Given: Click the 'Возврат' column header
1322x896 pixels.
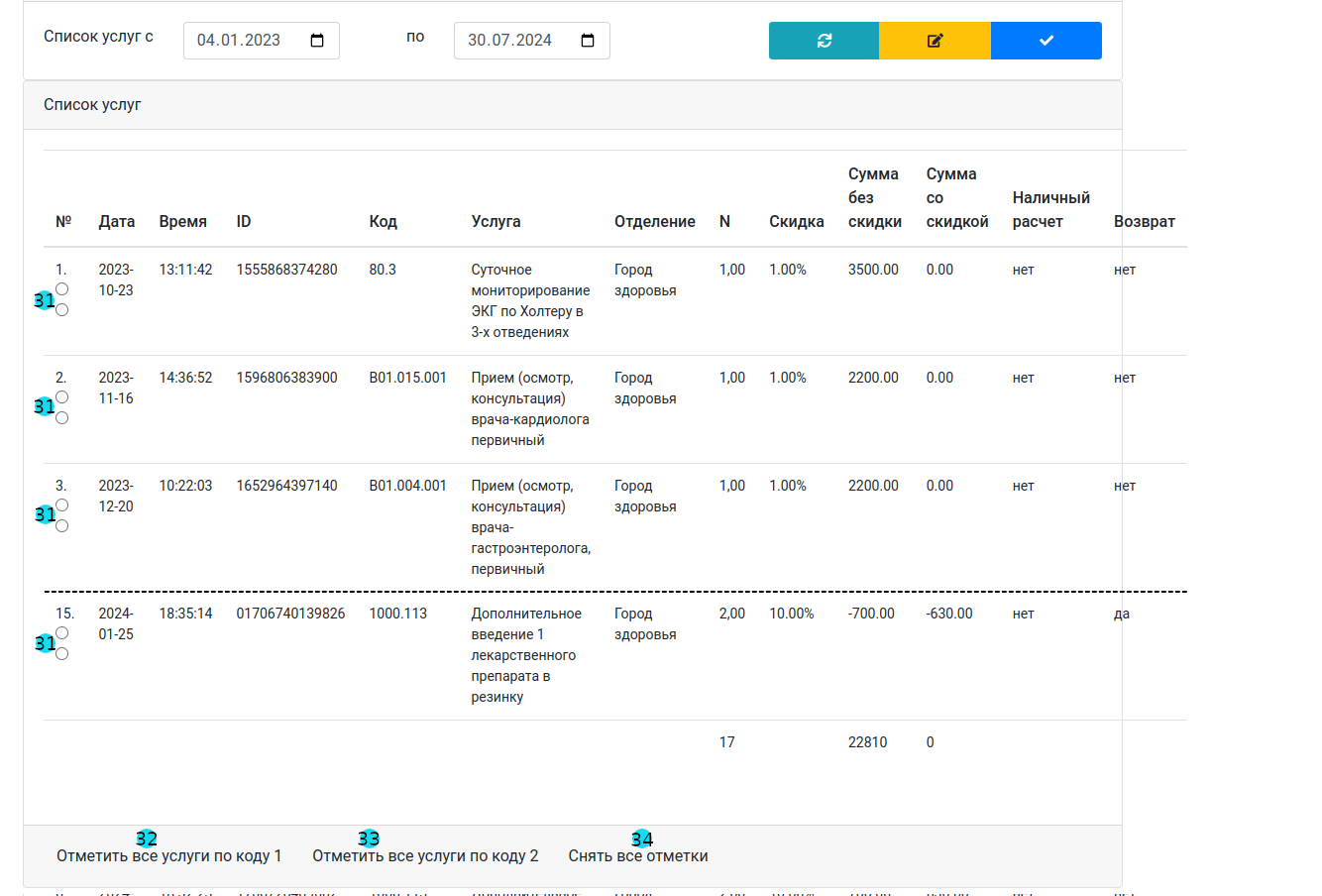Looking at the screenshot, I should coord(1144,222).
